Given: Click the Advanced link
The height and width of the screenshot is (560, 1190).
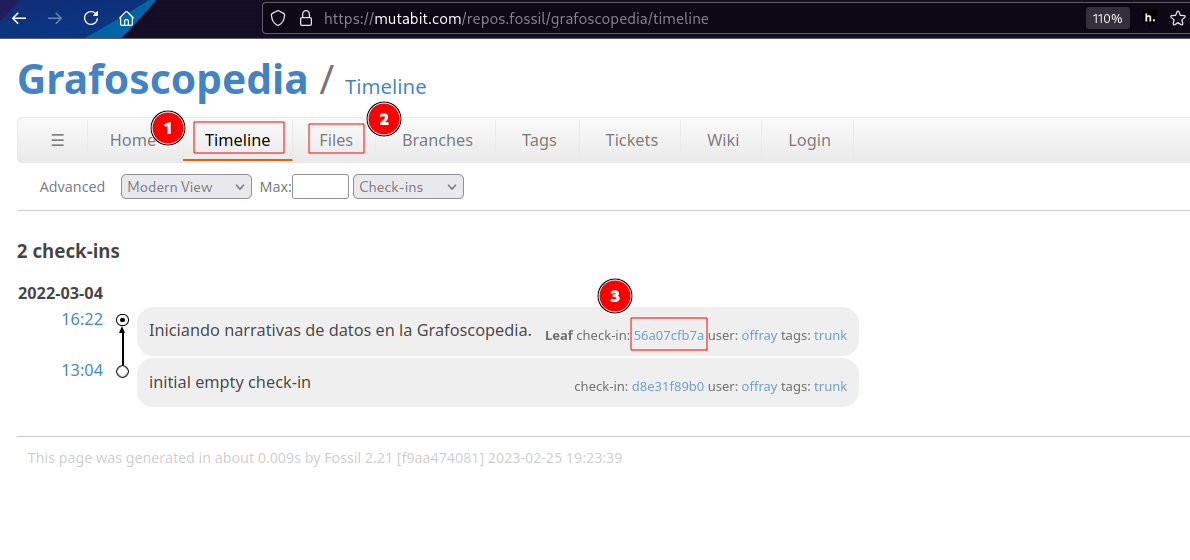Looking at the screenshot, I should tap(72, 187).
